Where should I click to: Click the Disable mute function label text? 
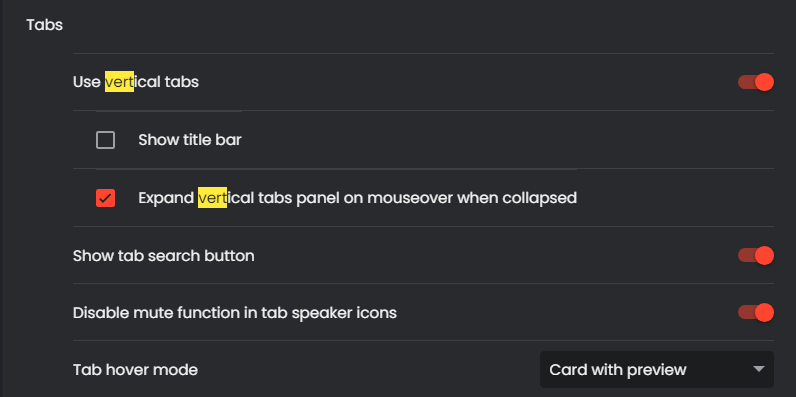click(x=235, y=313)
